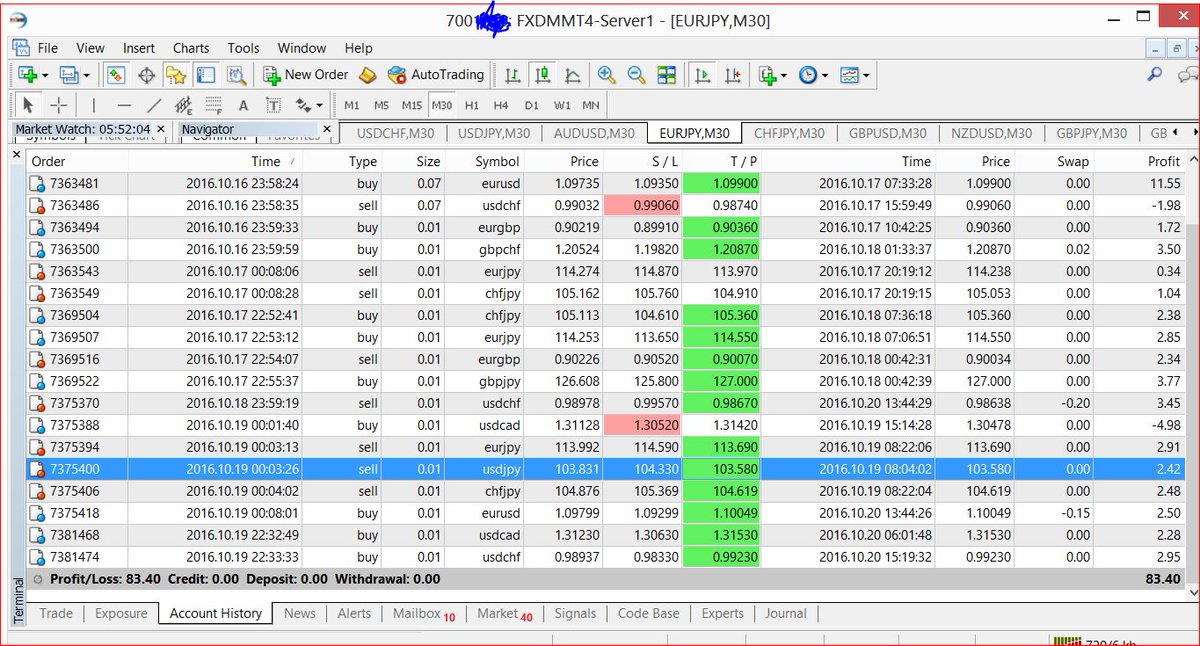The height and width of the screenshot is (646, 1200).
Task: Select D1 timeframe
Action: [x=531, y=105]
